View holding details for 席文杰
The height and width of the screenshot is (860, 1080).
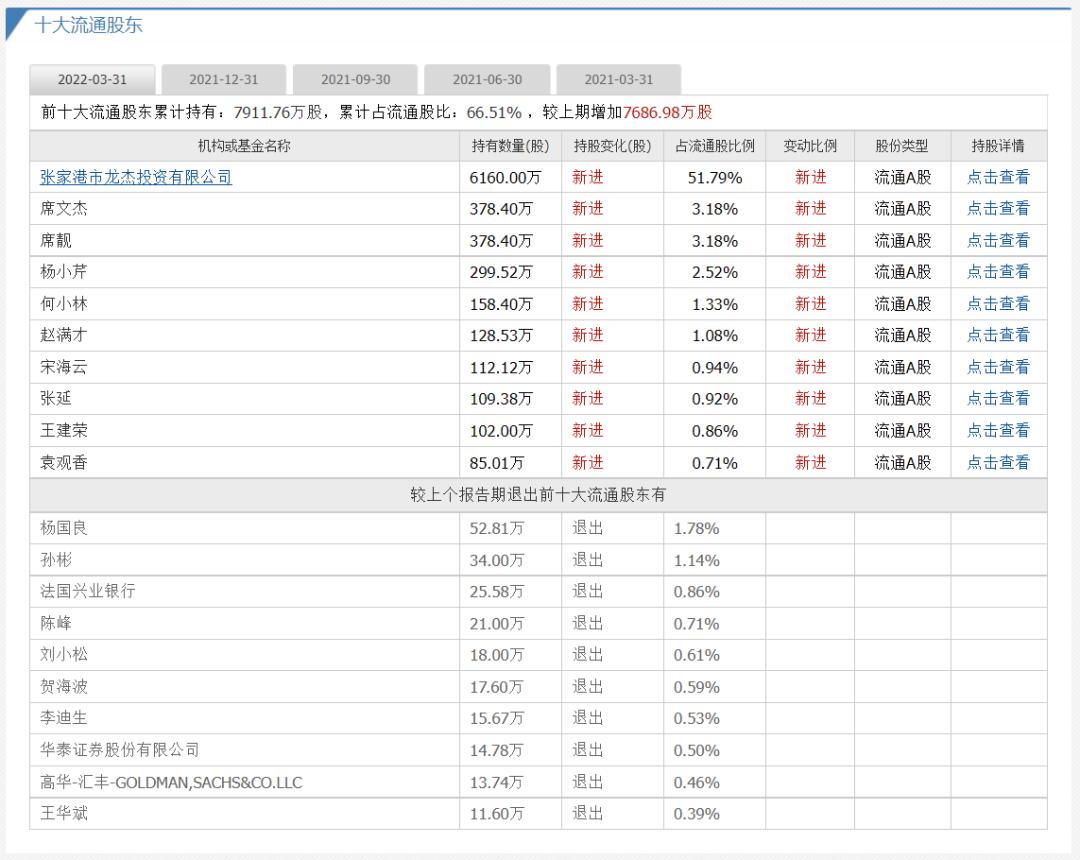[x=997, y=209]
